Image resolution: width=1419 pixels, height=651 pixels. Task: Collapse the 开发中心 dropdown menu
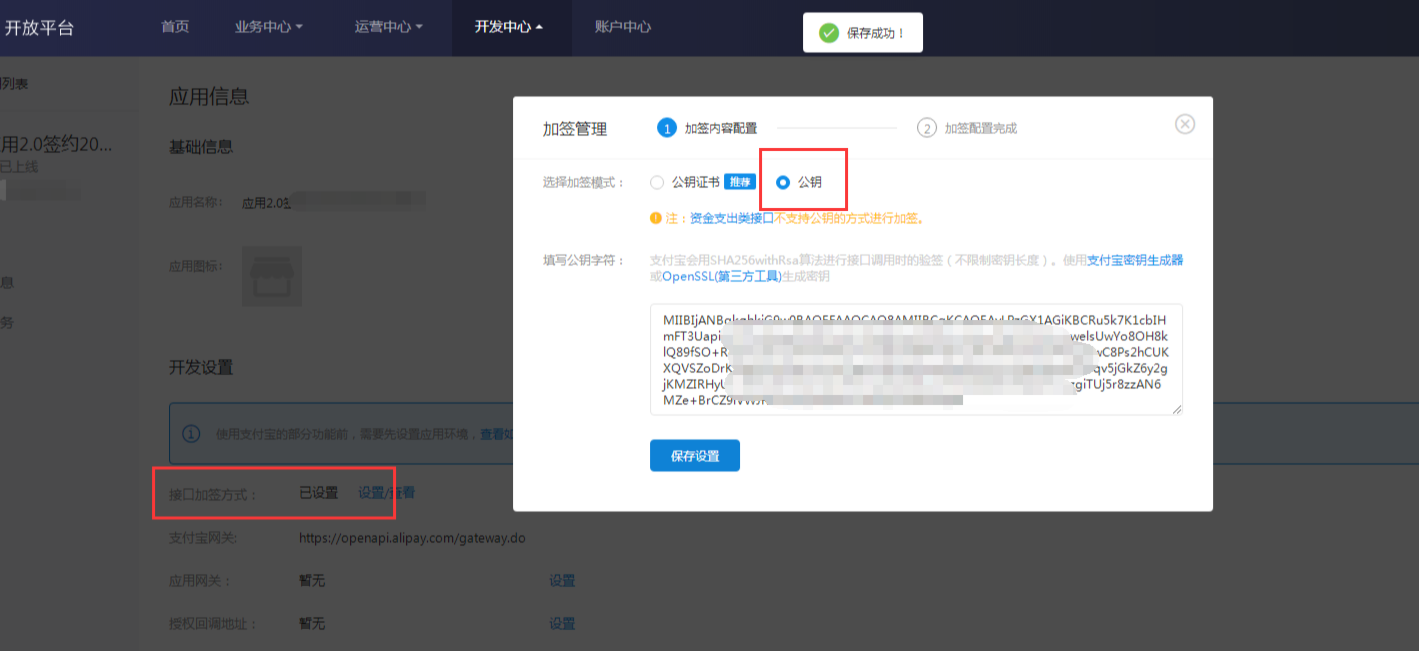click(509, 27)
